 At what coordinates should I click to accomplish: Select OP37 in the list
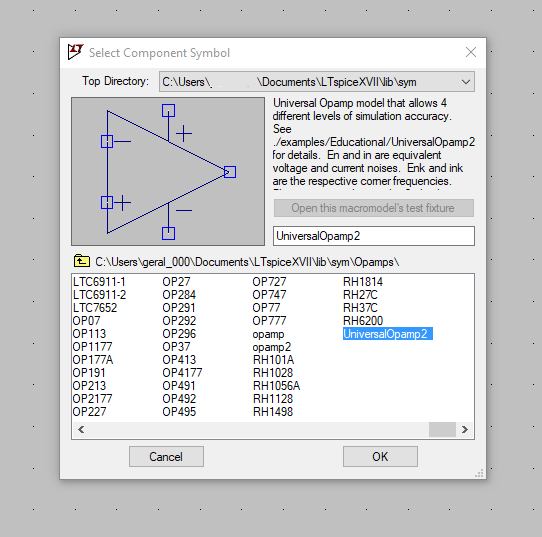[176, 347]
